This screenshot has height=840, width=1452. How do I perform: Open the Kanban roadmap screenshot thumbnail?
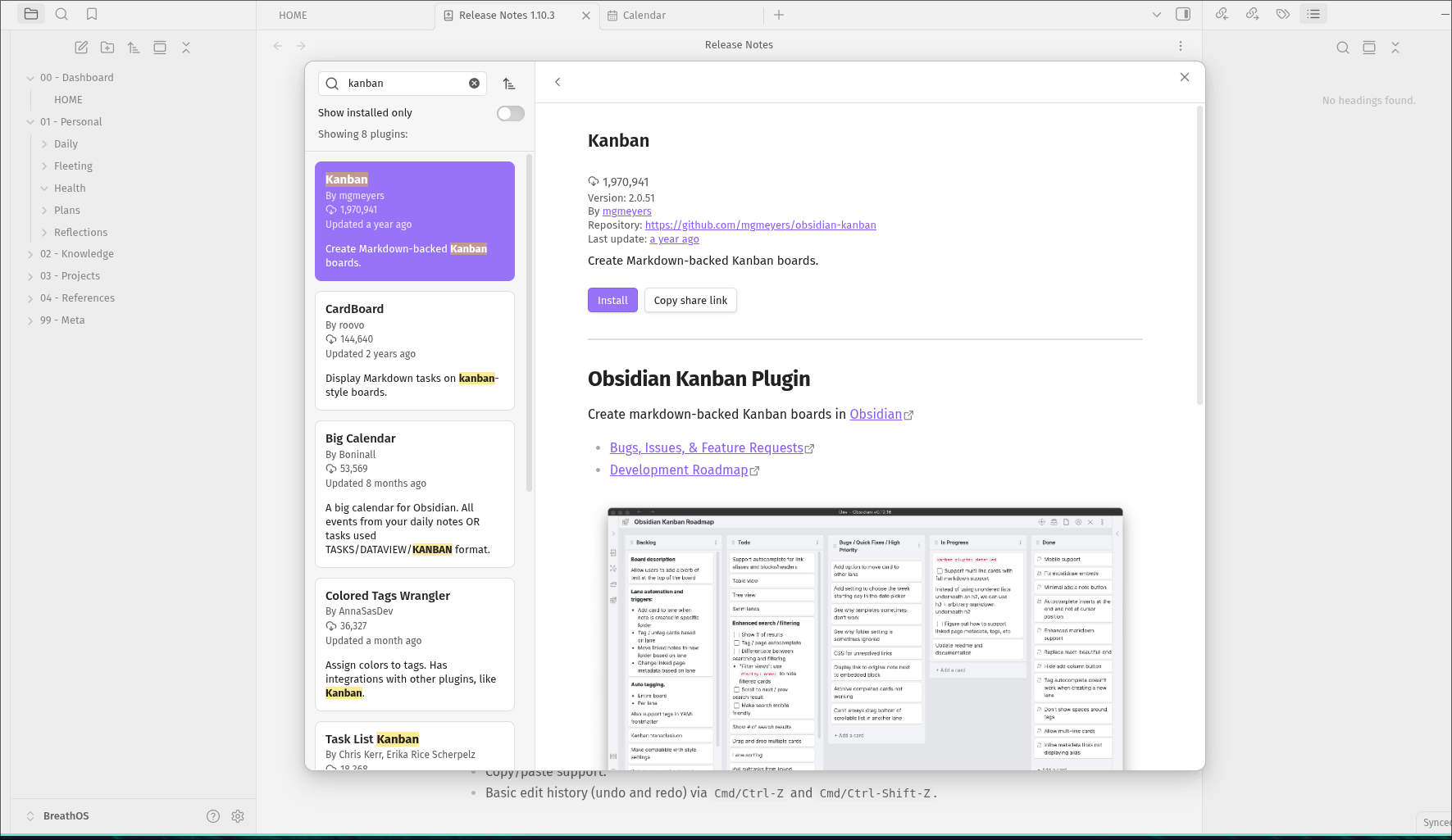pos(865,639)
